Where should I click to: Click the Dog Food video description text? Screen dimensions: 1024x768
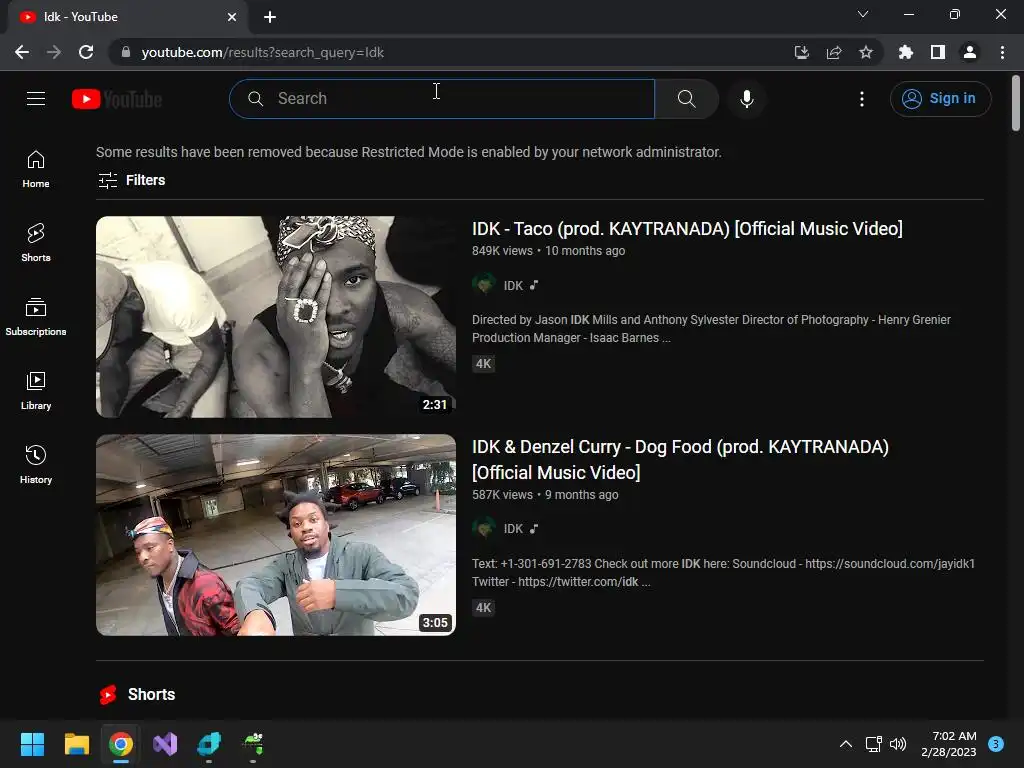pyautogui.click(x=724, y=573)
